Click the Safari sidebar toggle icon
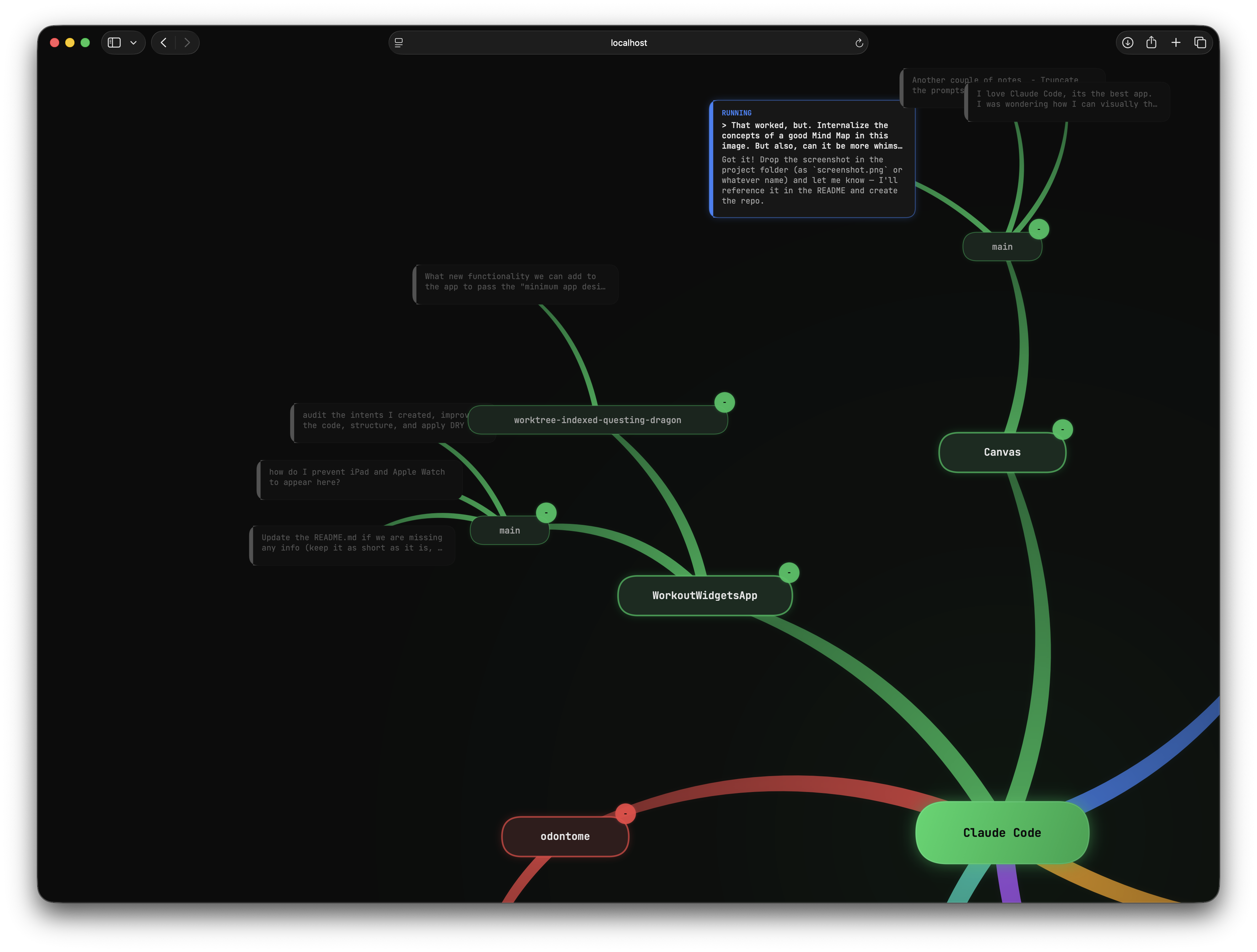This screenshot has width=1257, height=952. (114, 43)
